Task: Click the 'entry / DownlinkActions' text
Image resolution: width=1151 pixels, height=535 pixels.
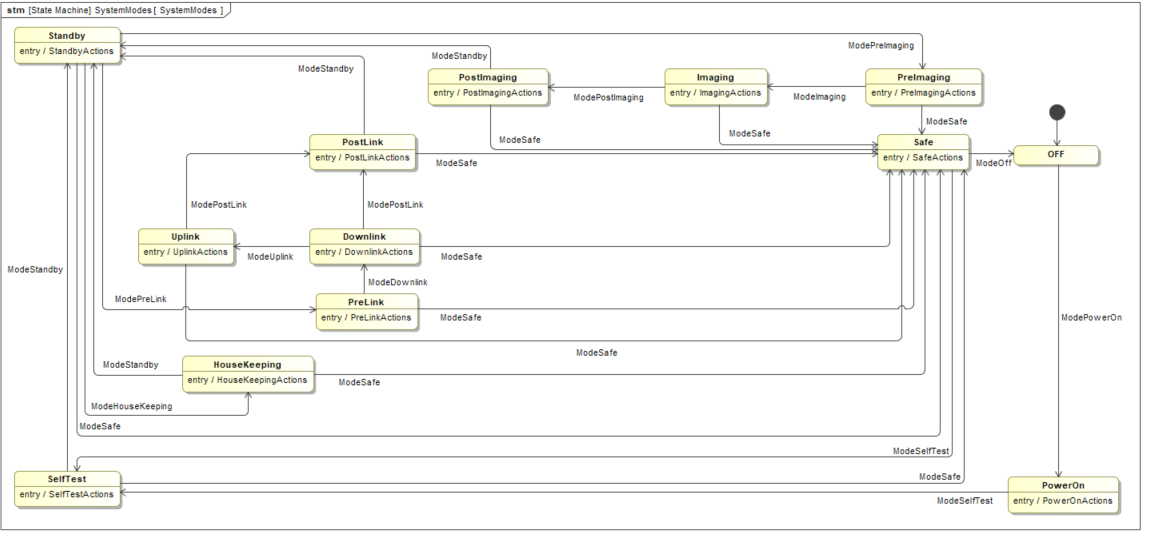Action: [x=364, y=252]
